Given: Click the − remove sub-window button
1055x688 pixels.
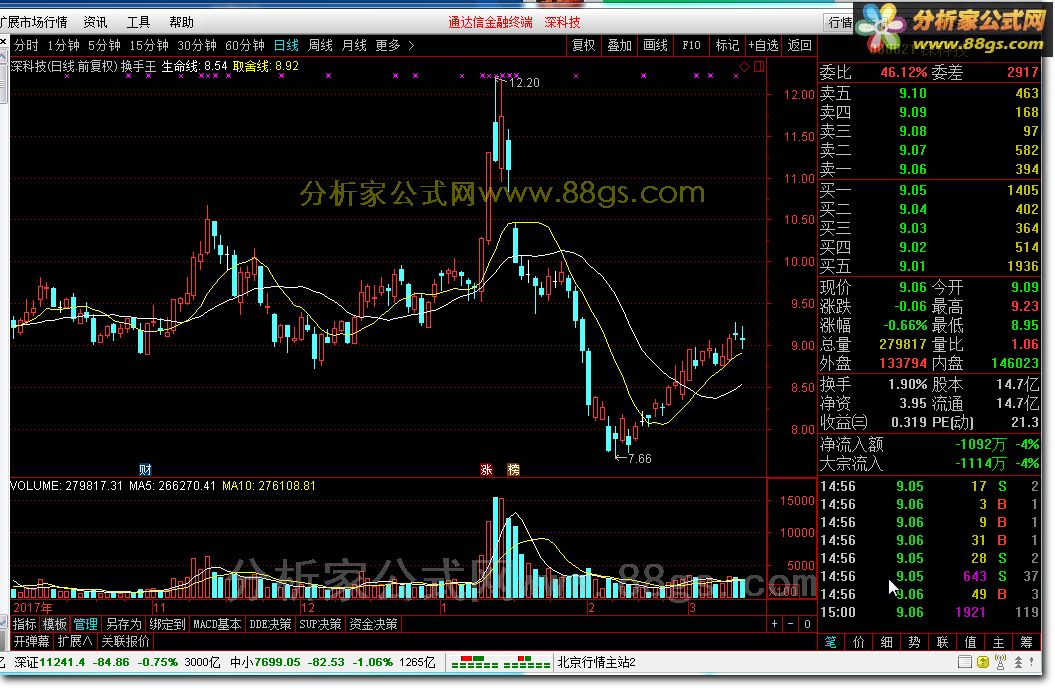Looking at the screenshot, I should 791,624.
